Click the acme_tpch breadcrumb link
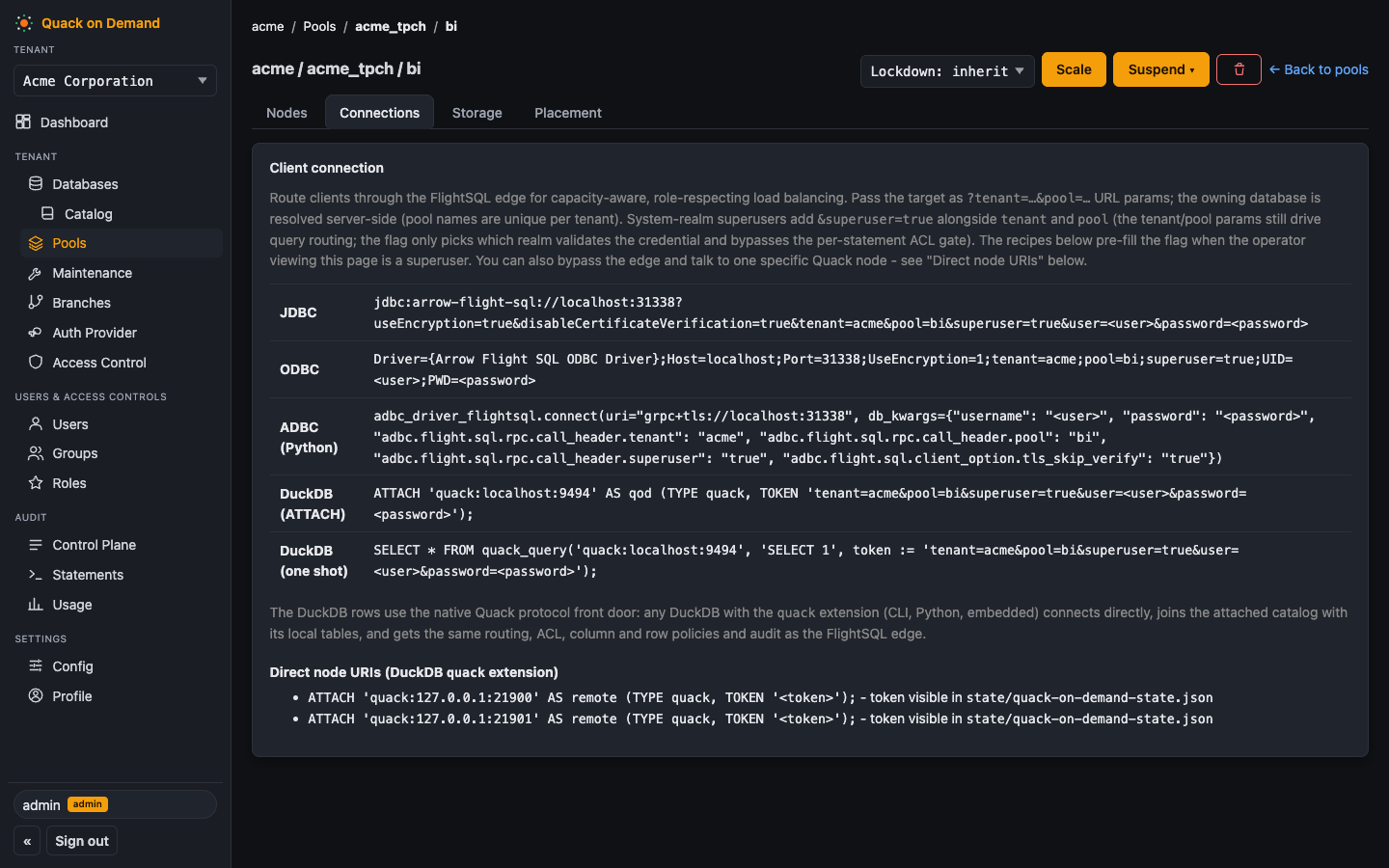 [391, 26]
